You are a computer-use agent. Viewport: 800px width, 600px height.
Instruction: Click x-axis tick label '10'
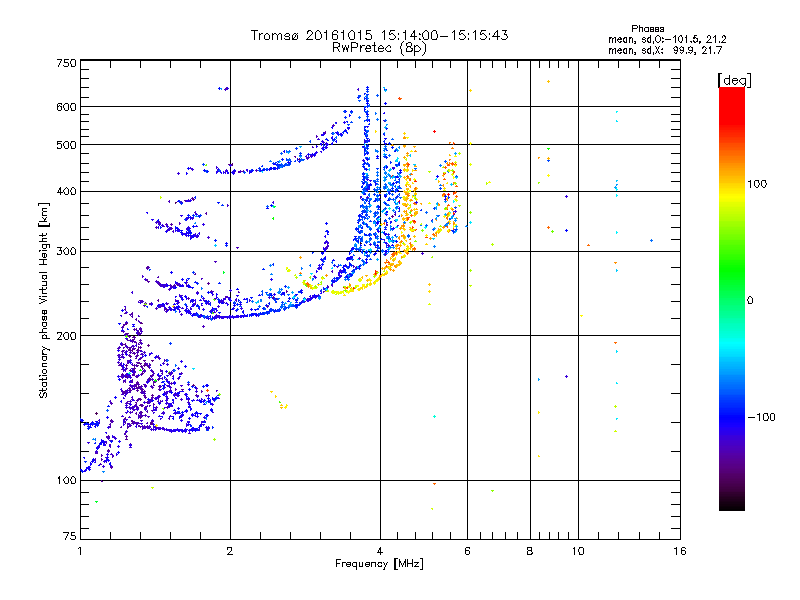coord(578,551)
